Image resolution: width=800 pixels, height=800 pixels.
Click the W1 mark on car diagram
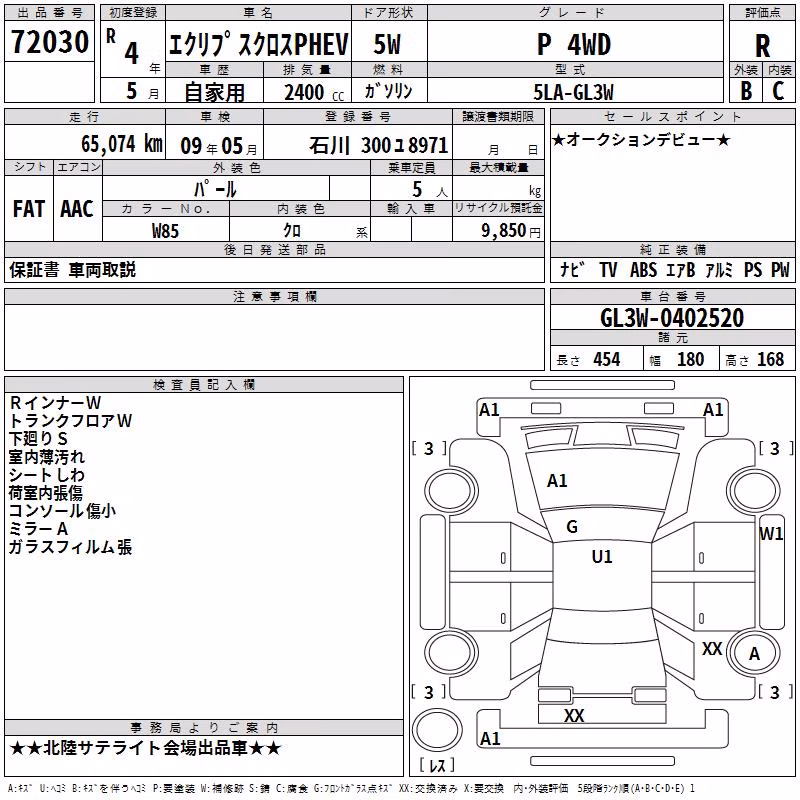pyautogui.click(x=771, y=534)
